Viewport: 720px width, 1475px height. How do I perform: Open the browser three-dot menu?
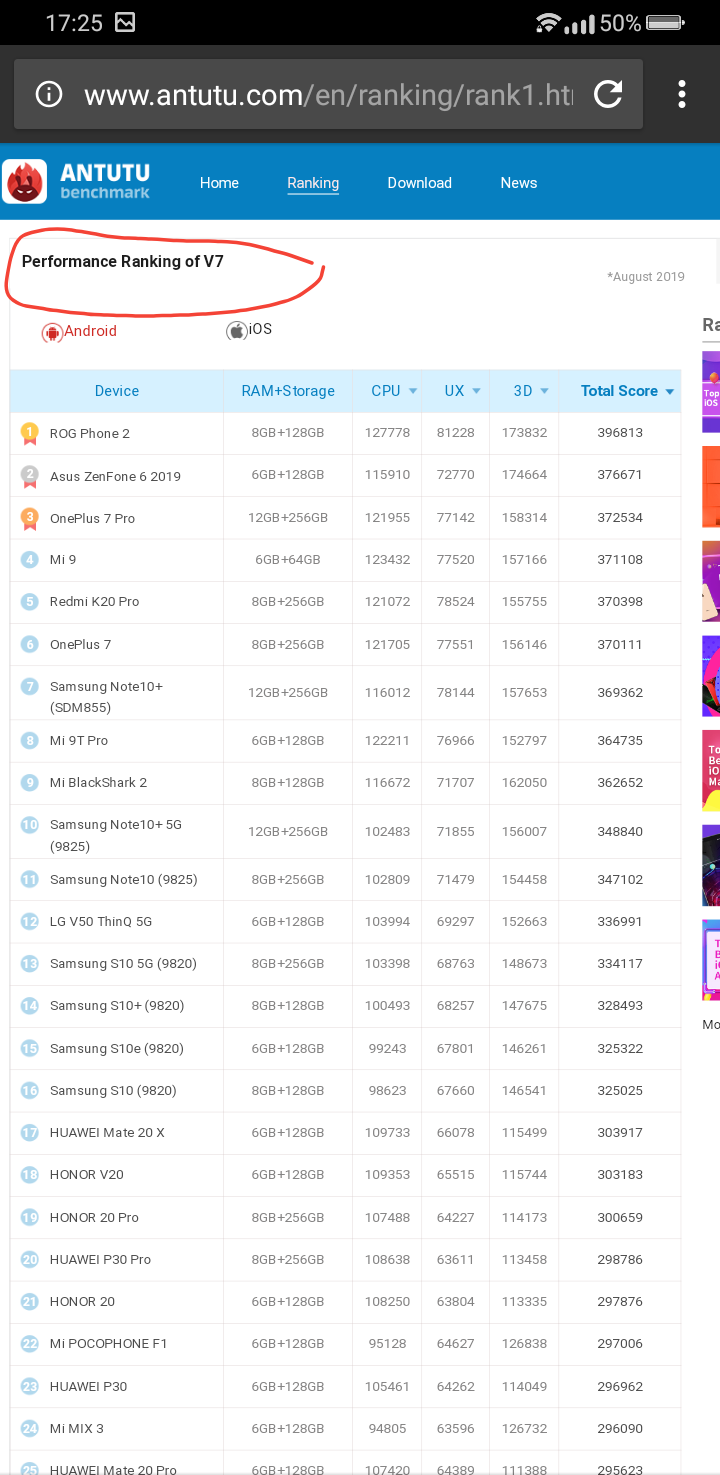pos(682,95)
